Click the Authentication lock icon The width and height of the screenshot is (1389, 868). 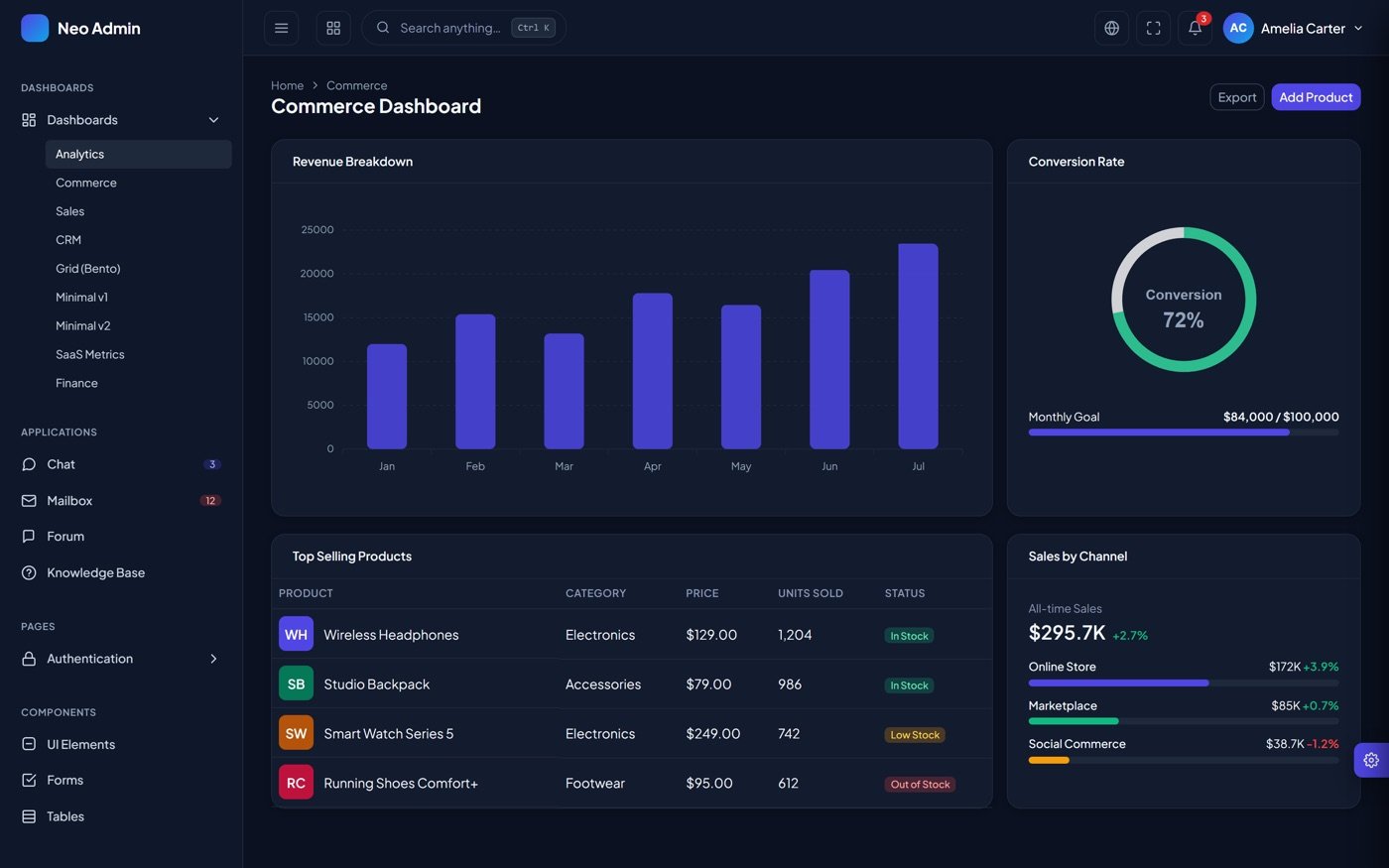tap(29, 659)
